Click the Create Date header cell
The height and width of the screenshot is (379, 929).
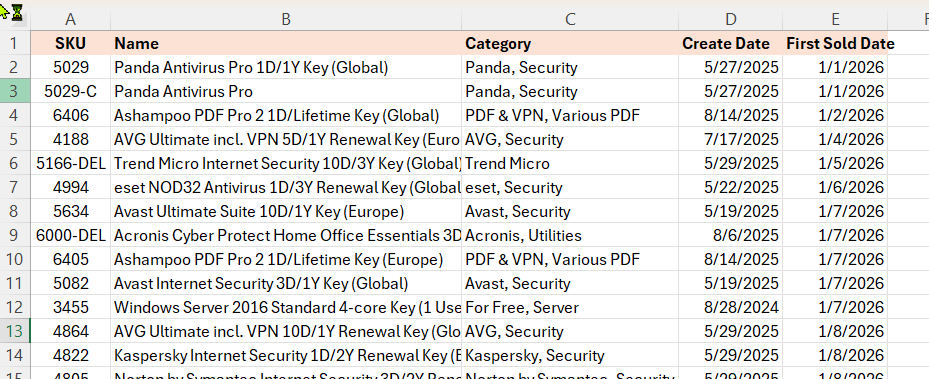[731, 43]
